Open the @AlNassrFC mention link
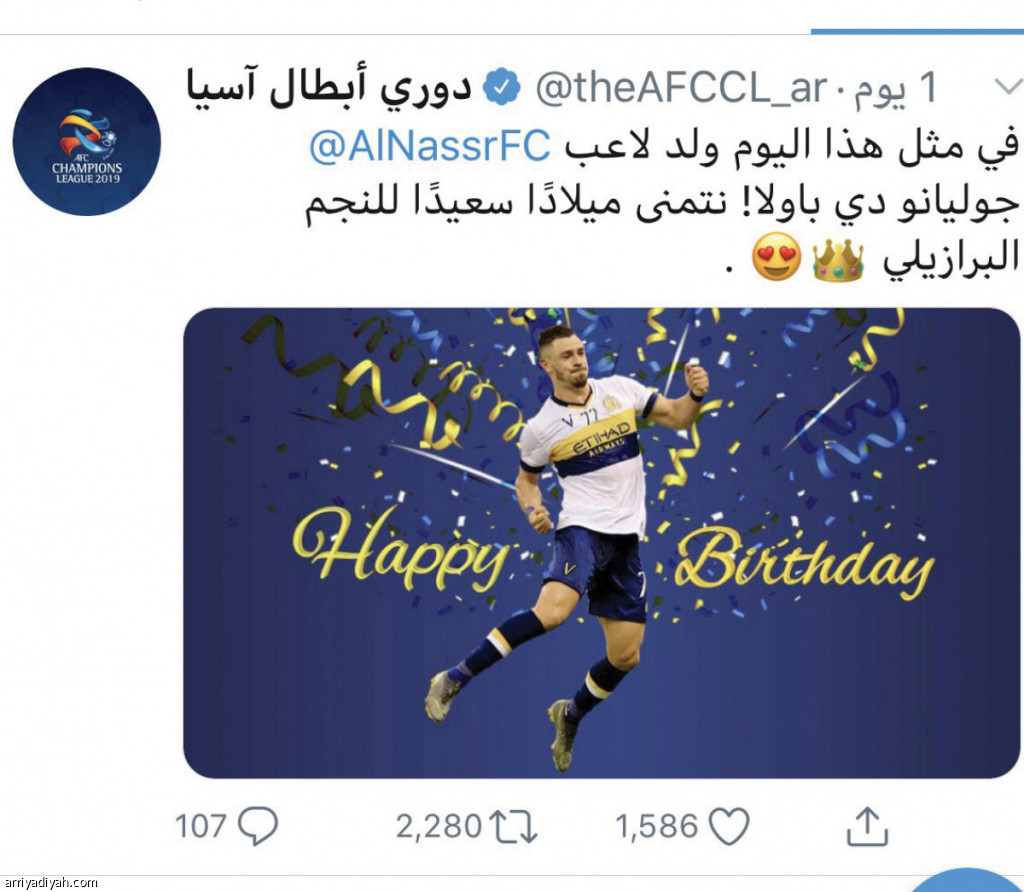 (430, 146)
